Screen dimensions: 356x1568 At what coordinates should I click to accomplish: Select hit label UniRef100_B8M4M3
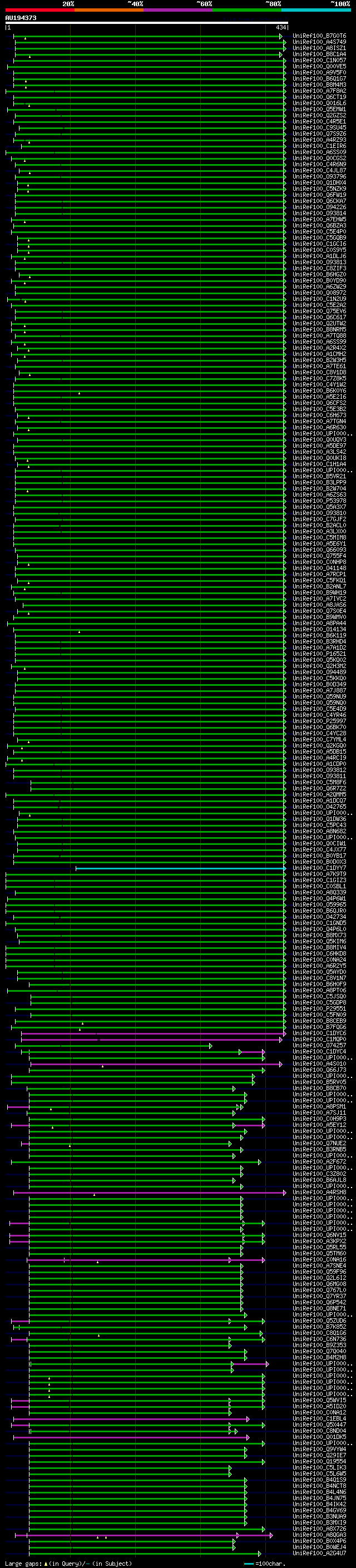(319, 85)
